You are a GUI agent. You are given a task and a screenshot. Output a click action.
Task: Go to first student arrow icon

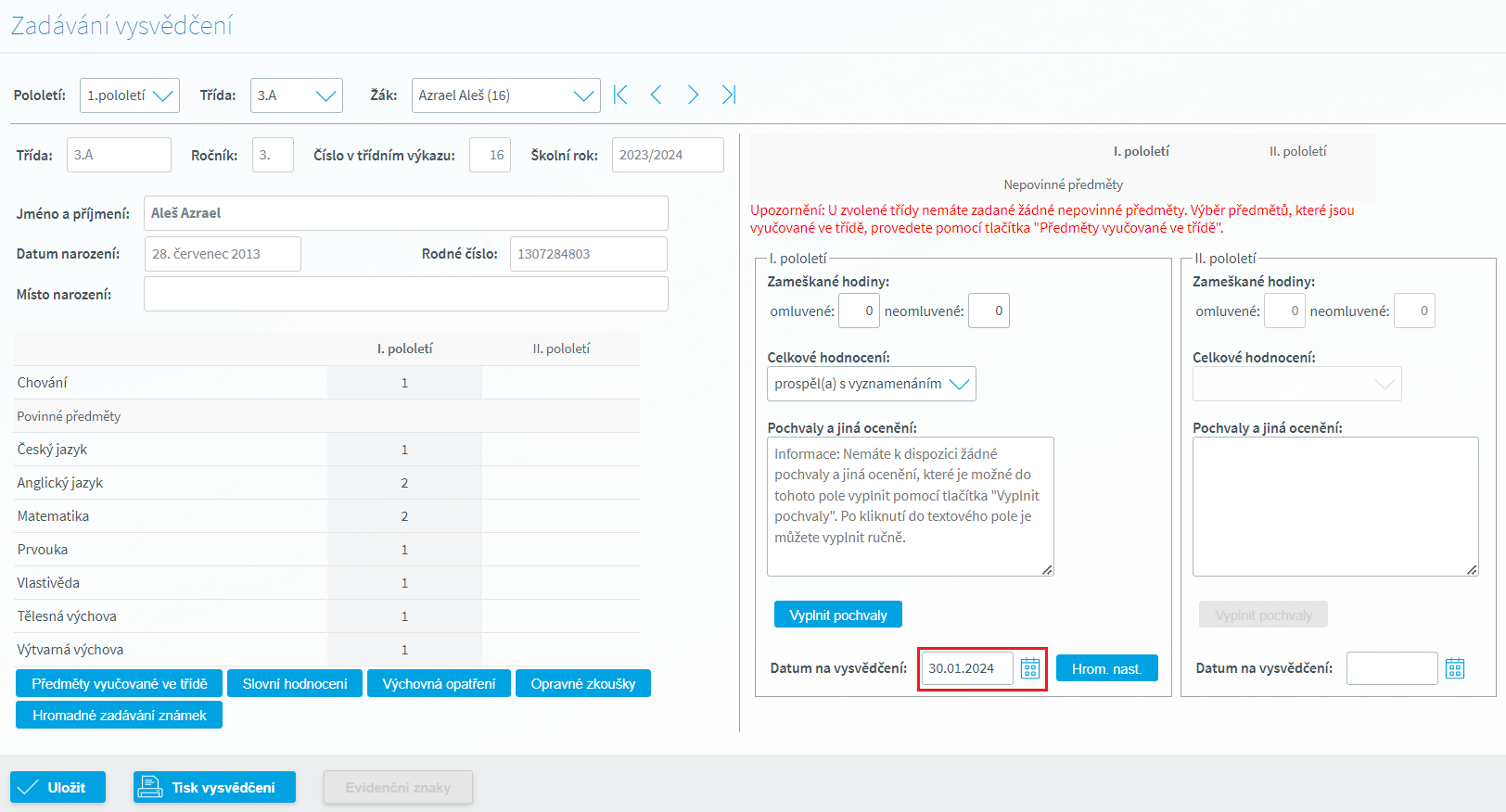620,95
